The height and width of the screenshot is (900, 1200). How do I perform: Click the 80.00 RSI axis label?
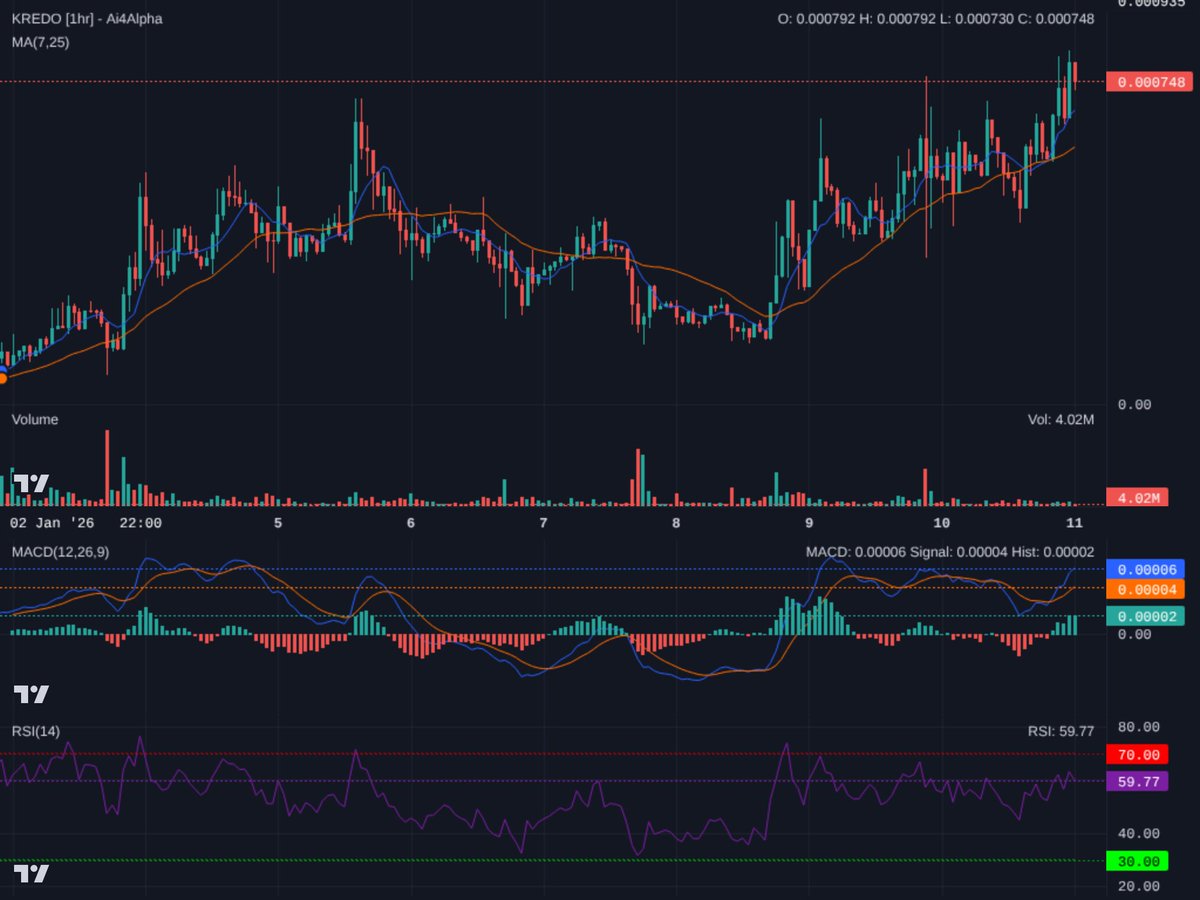[1137, 727]
